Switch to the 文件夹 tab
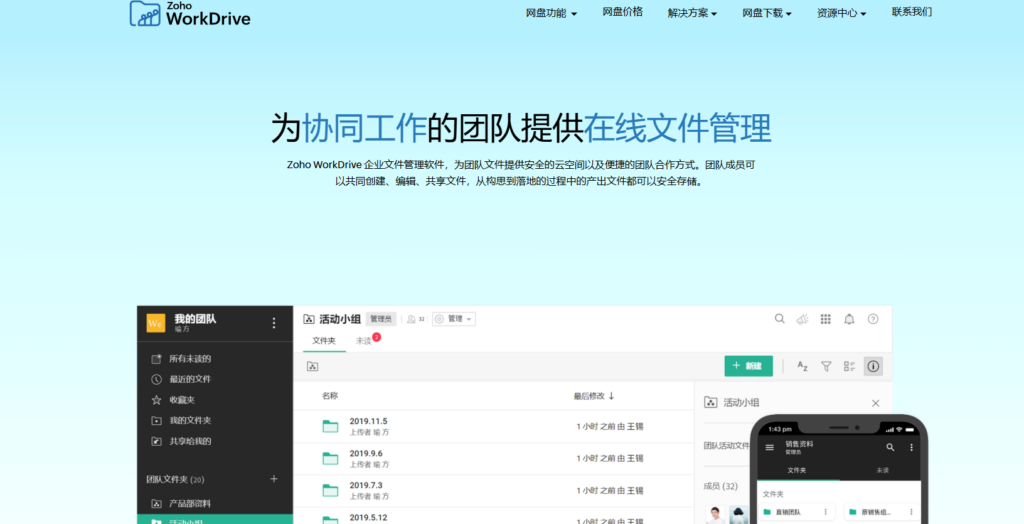Viewport: 1024px width, 524px height. tap(324, 341)
